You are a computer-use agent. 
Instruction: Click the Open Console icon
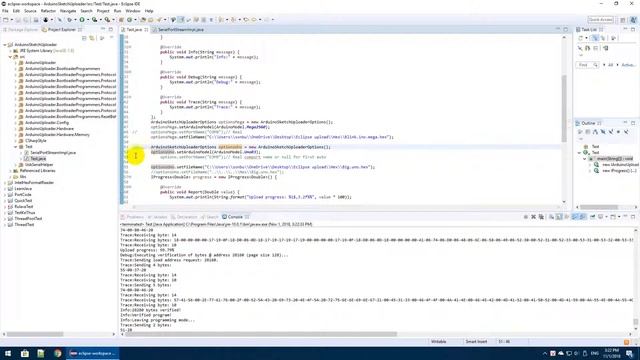tap(613, 217)
